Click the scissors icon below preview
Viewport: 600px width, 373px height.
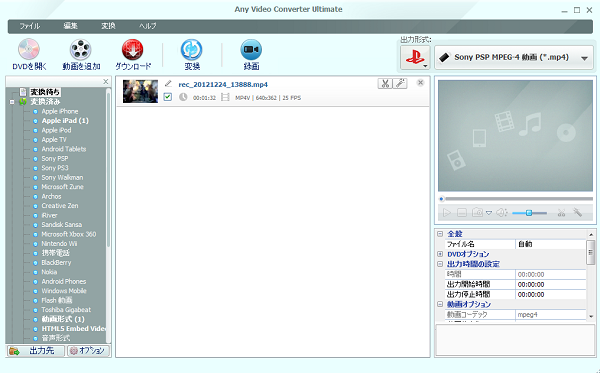click(x=561, y=213)
